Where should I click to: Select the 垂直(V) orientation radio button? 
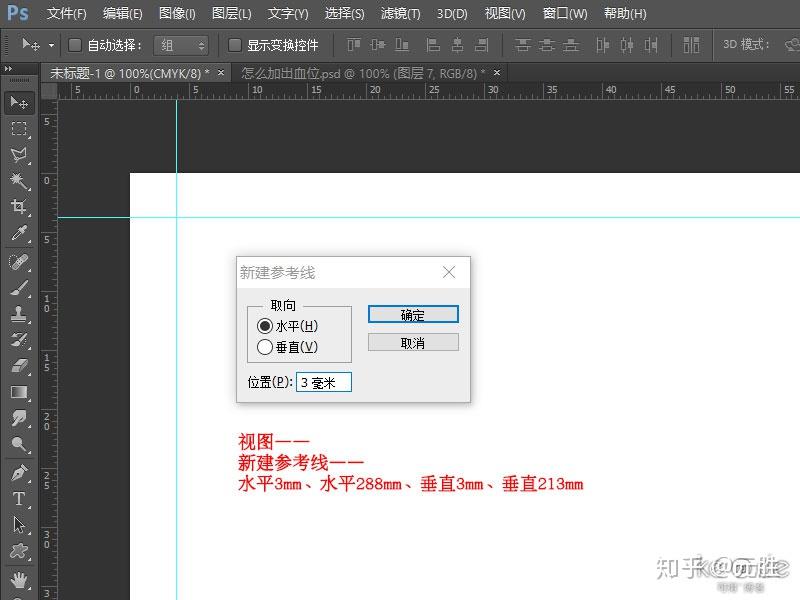point(266,346)
